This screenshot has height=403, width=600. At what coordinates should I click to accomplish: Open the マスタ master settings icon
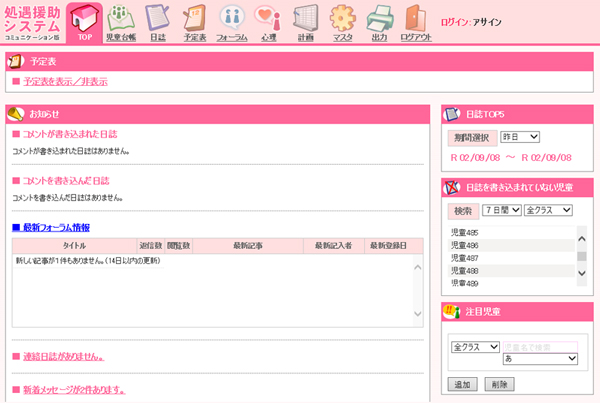(341, 22)
